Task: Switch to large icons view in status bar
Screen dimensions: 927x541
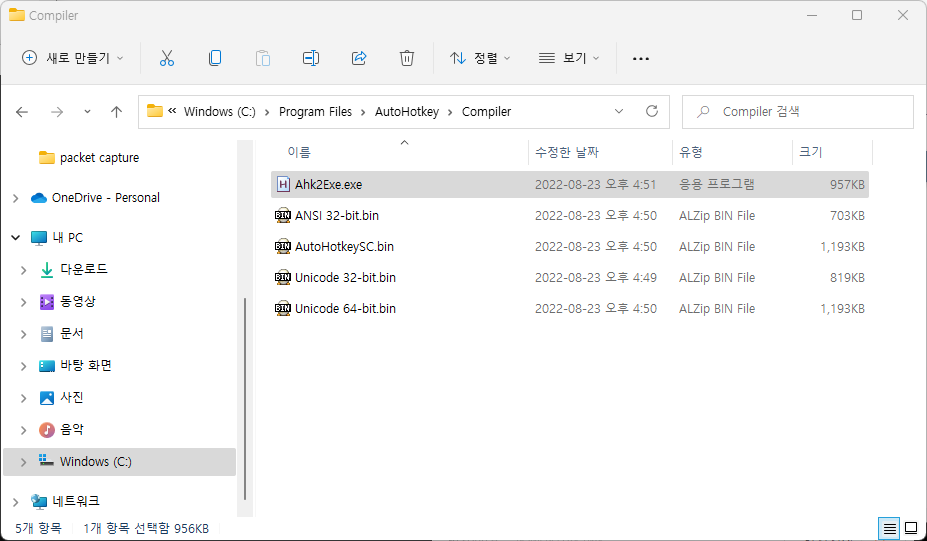Action: pyautogui.click(x=911, y=528)
